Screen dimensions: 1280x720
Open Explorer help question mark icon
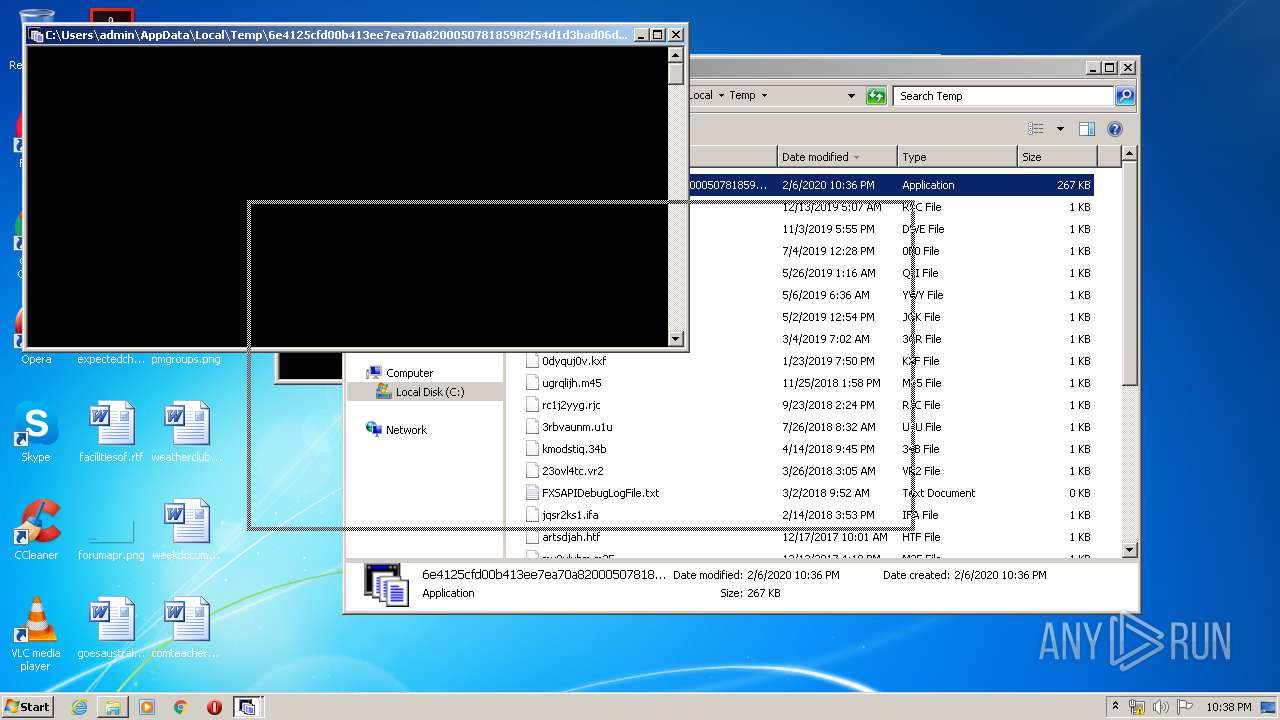1115,129
